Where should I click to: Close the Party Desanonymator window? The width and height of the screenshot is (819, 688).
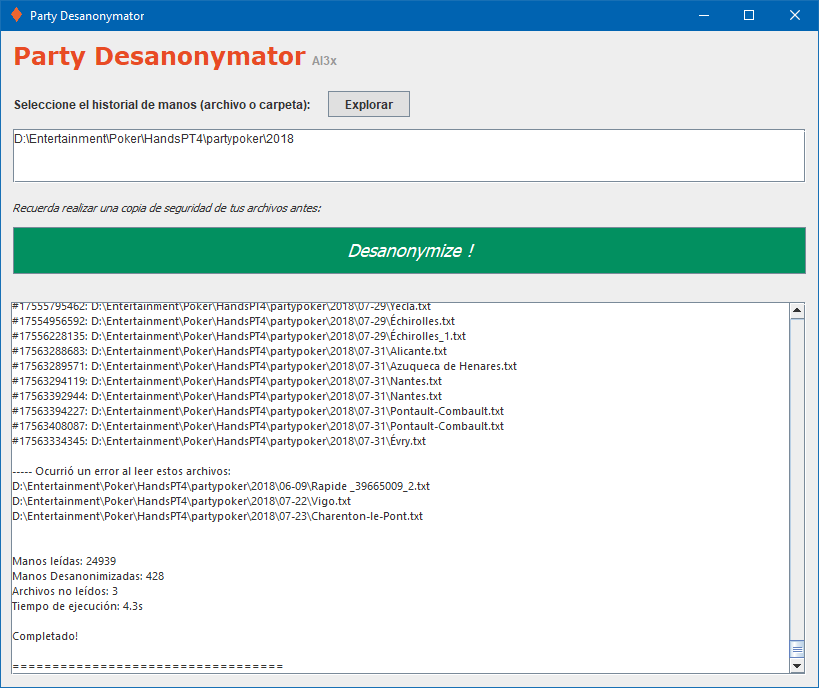(795, 15)
